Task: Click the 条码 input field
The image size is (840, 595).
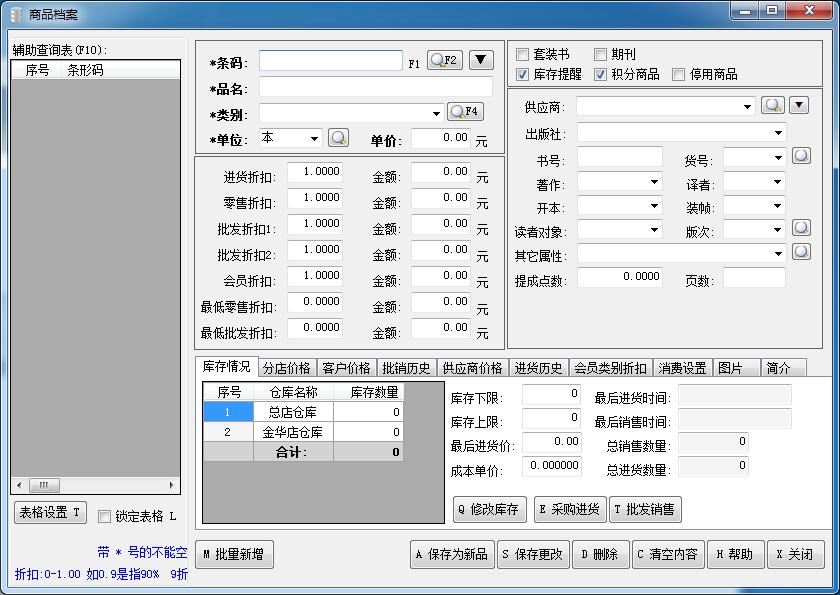Action: (x=331, y=61)
